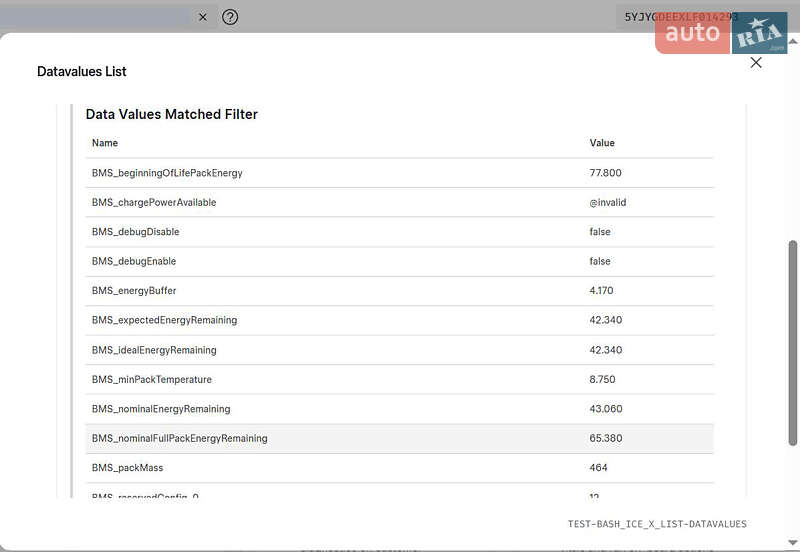Select the BMS_beginningOfLifePackEnergy row

click(x=167, y=173)
